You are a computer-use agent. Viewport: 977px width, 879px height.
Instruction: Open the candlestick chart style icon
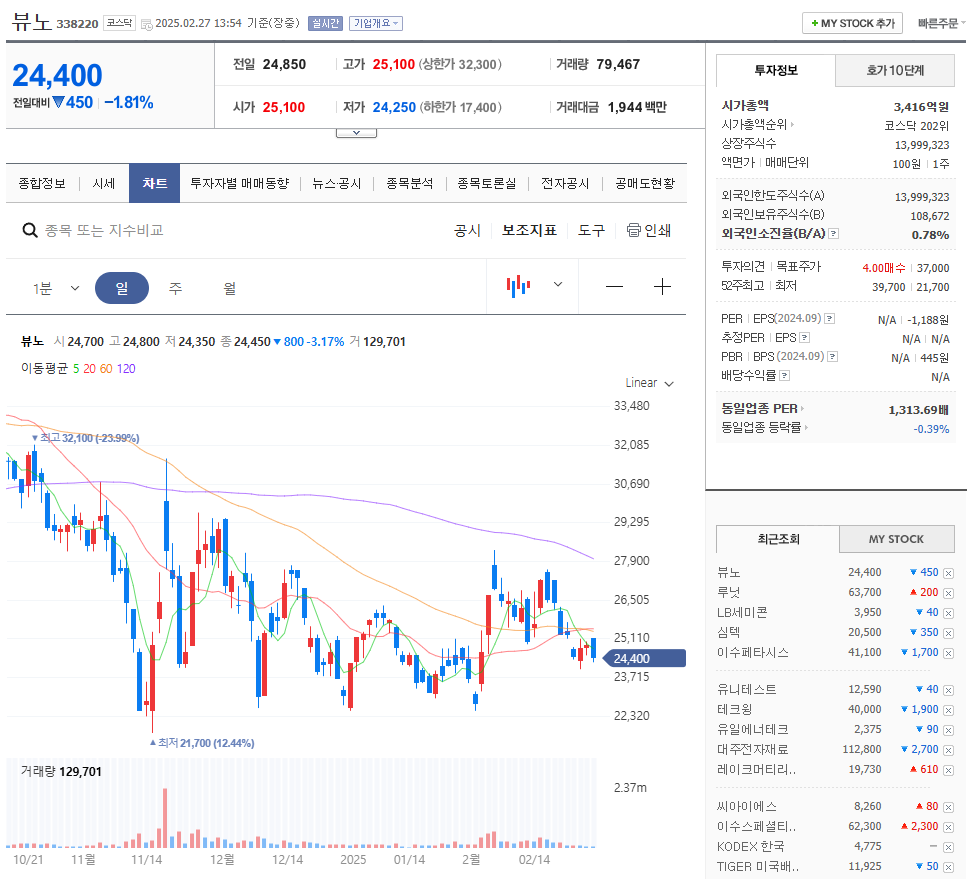point(518,286)
